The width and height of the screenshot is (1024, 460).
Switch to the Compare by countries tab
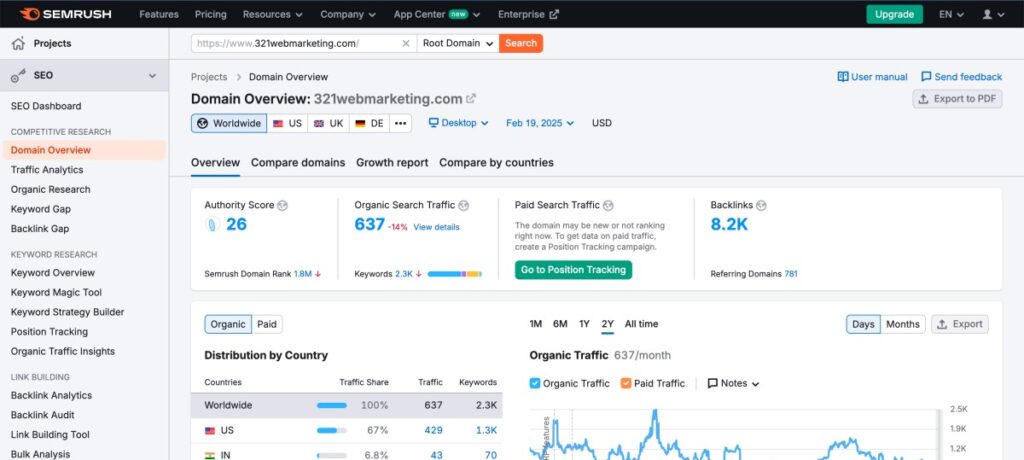pyautogui.click(x=496, y=163)
